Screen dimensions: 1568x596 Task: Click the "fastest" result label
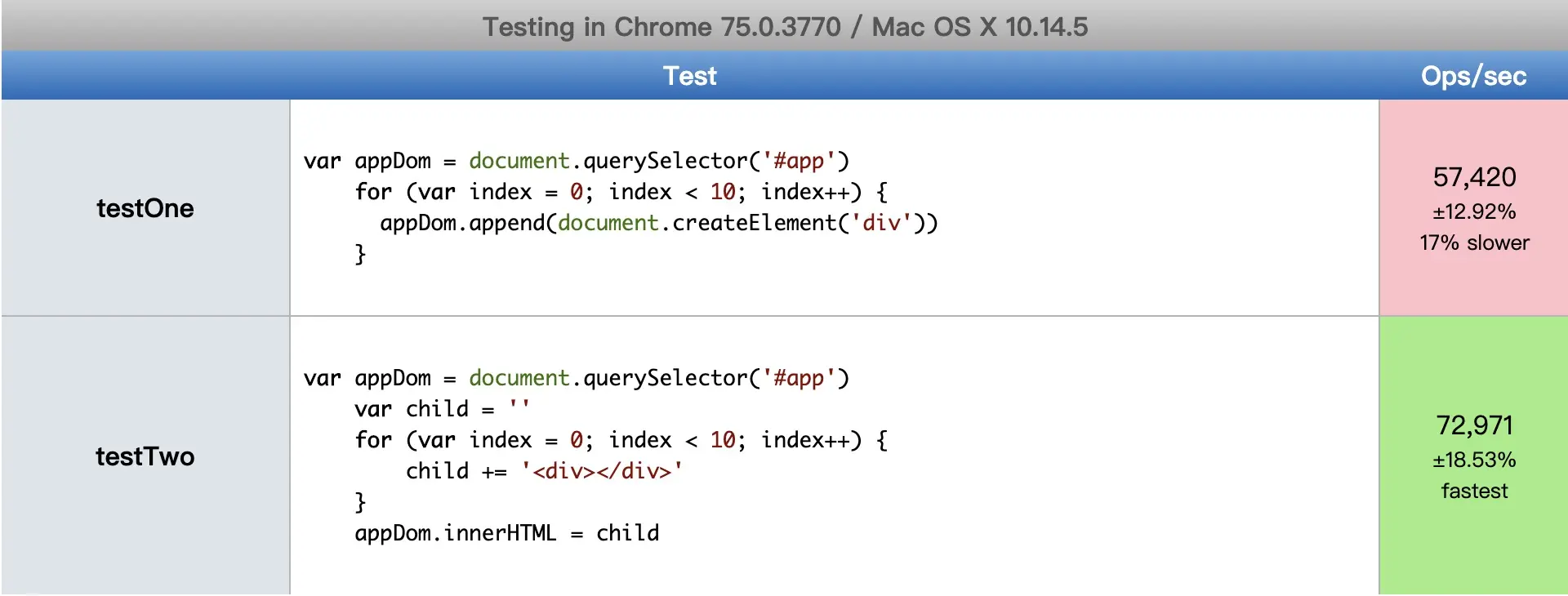click(x=1474, y=491)
